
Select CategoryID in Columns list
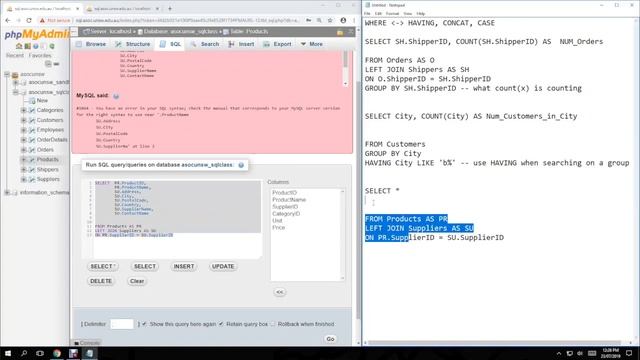click(x=286, y=214)
